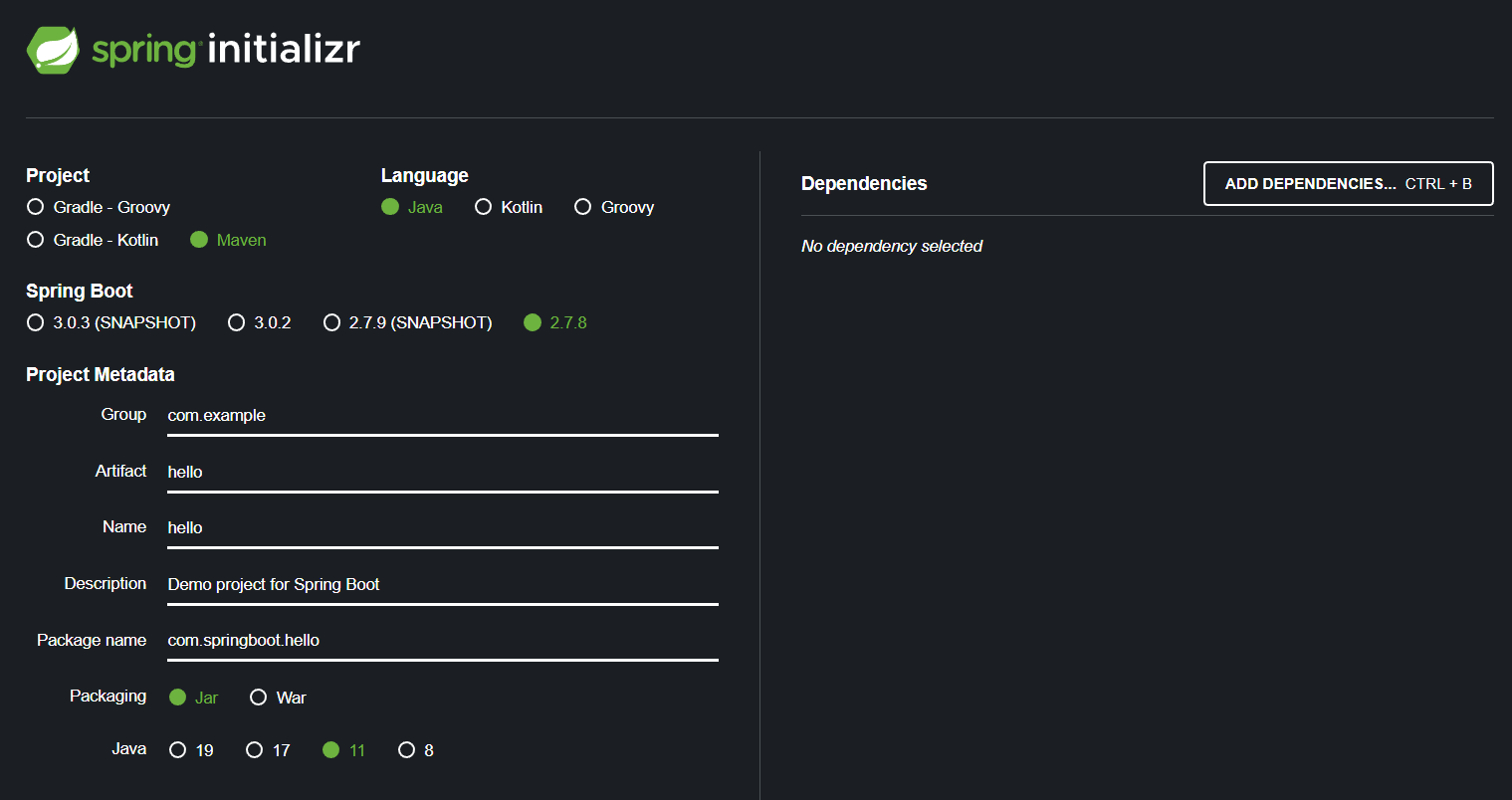The image size is (1512, 800).
Task: Choose Java version 19
Action: click(192, 750)
